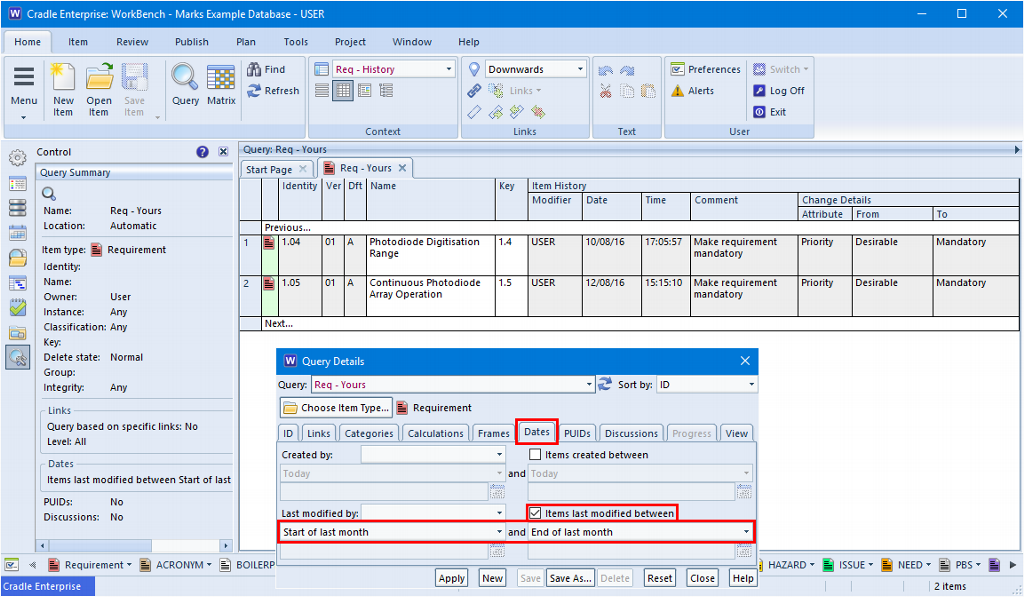Expand End of last month dropdown
Image resolution: width=1024 pixels, height=597 pixels.
click(746, 532)
